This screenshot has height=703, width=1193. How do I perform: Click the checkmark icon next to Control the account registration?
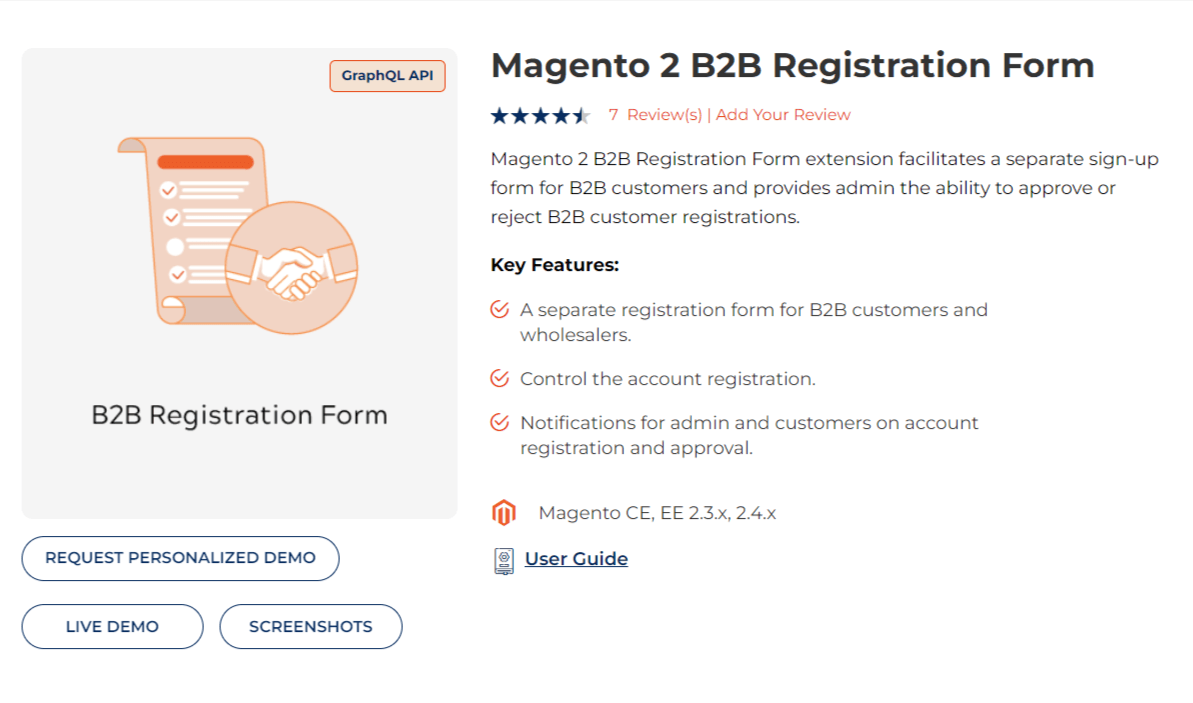[x=499, y=378]
